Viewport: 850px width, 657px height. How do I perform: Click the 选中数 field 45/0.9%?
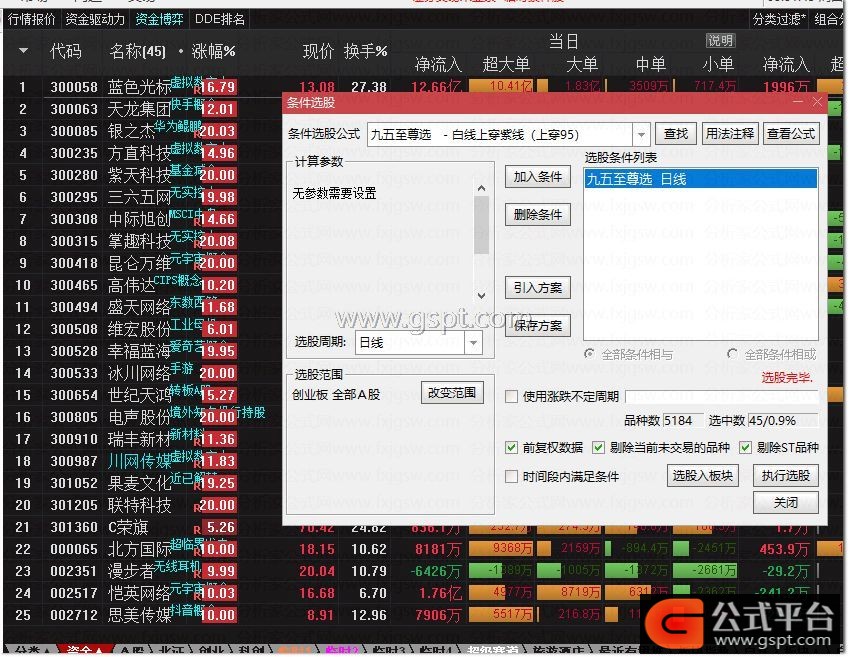783,420
